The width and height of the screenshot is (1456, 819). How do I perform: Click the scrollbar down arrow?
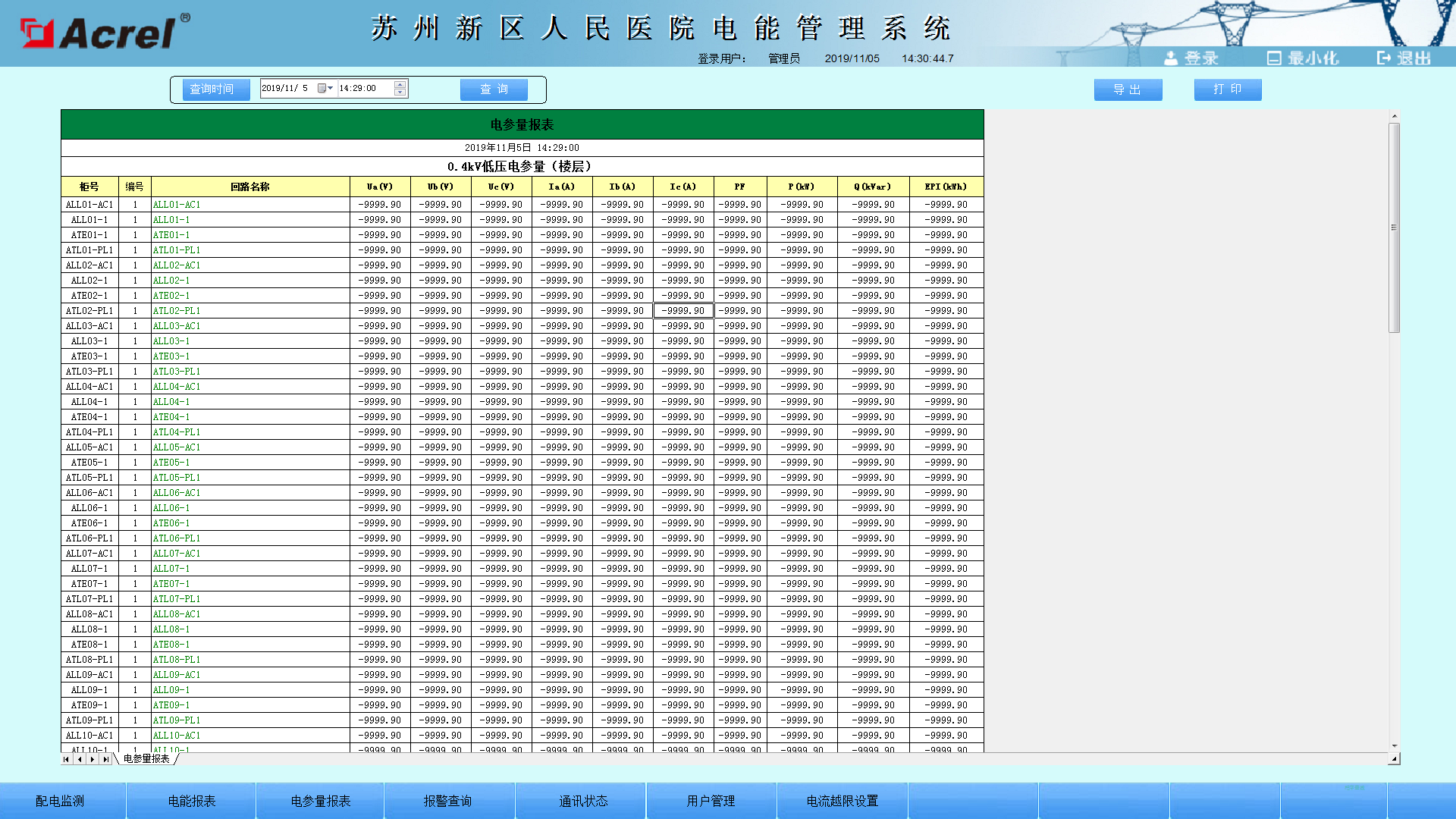tap(1394, 746)
